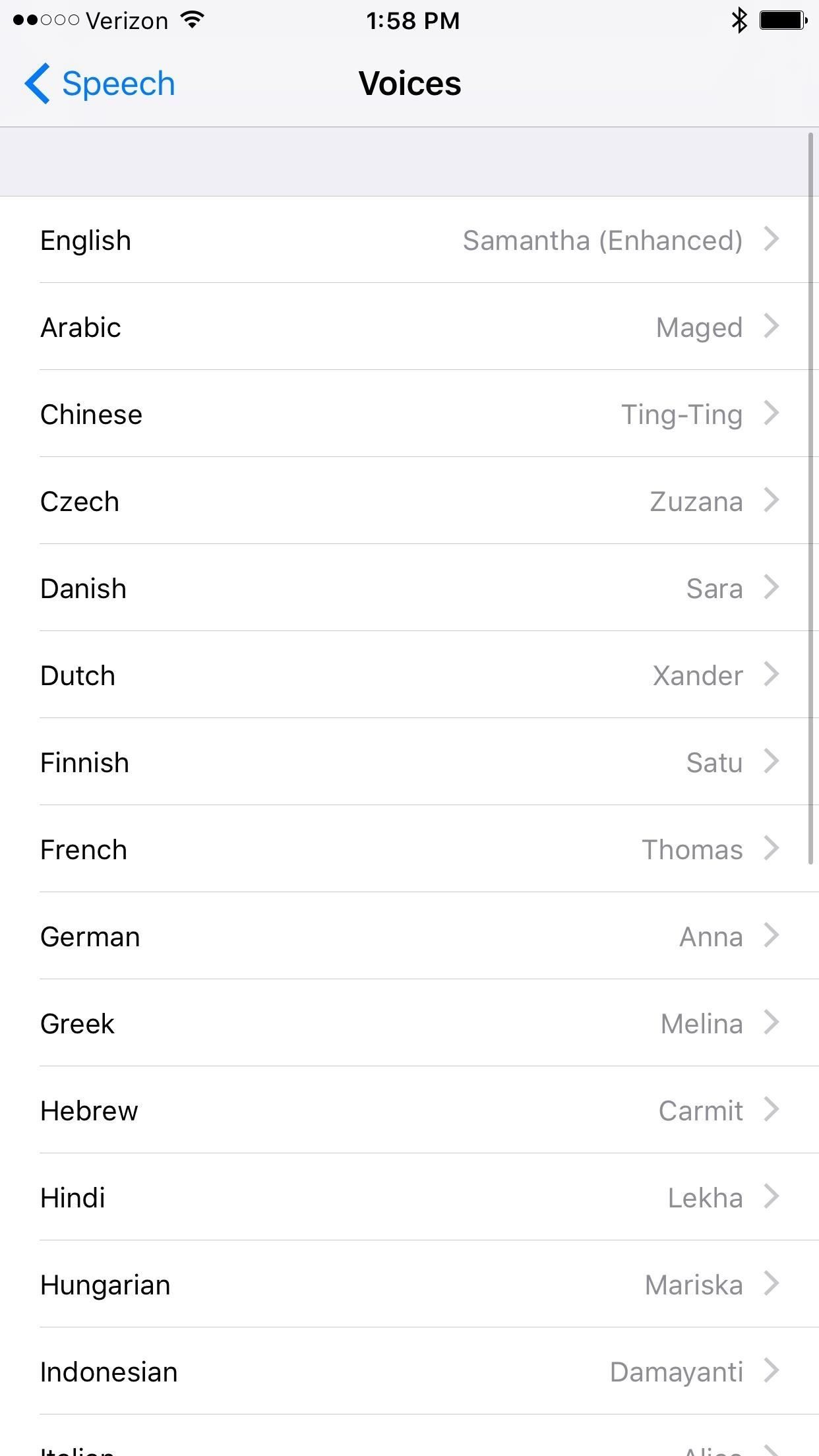Tap the clock in status bar
The image size is (819, 1456).
click(413, 20)
